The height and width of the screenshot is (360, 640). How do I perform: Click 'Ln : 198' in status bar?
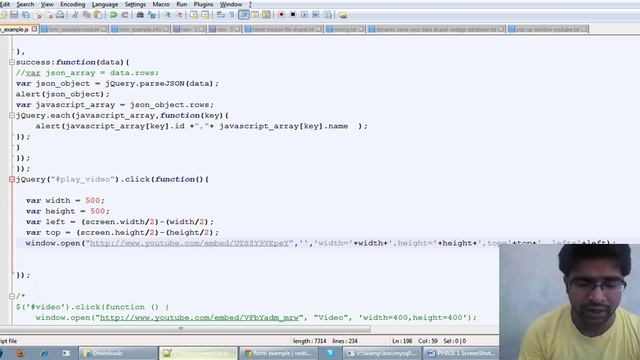pyautogui.click(x=402, y=341)
